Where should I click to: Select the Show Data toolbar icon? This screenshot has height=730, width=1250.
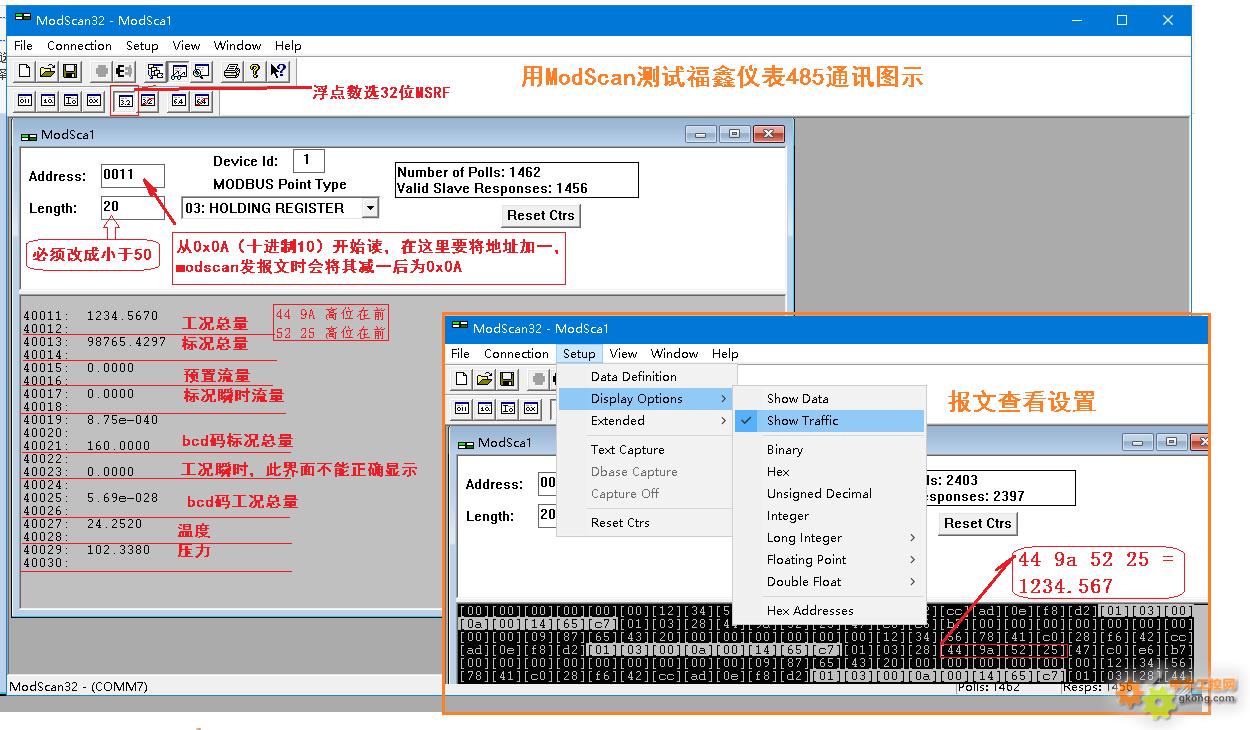click(178, 71)
